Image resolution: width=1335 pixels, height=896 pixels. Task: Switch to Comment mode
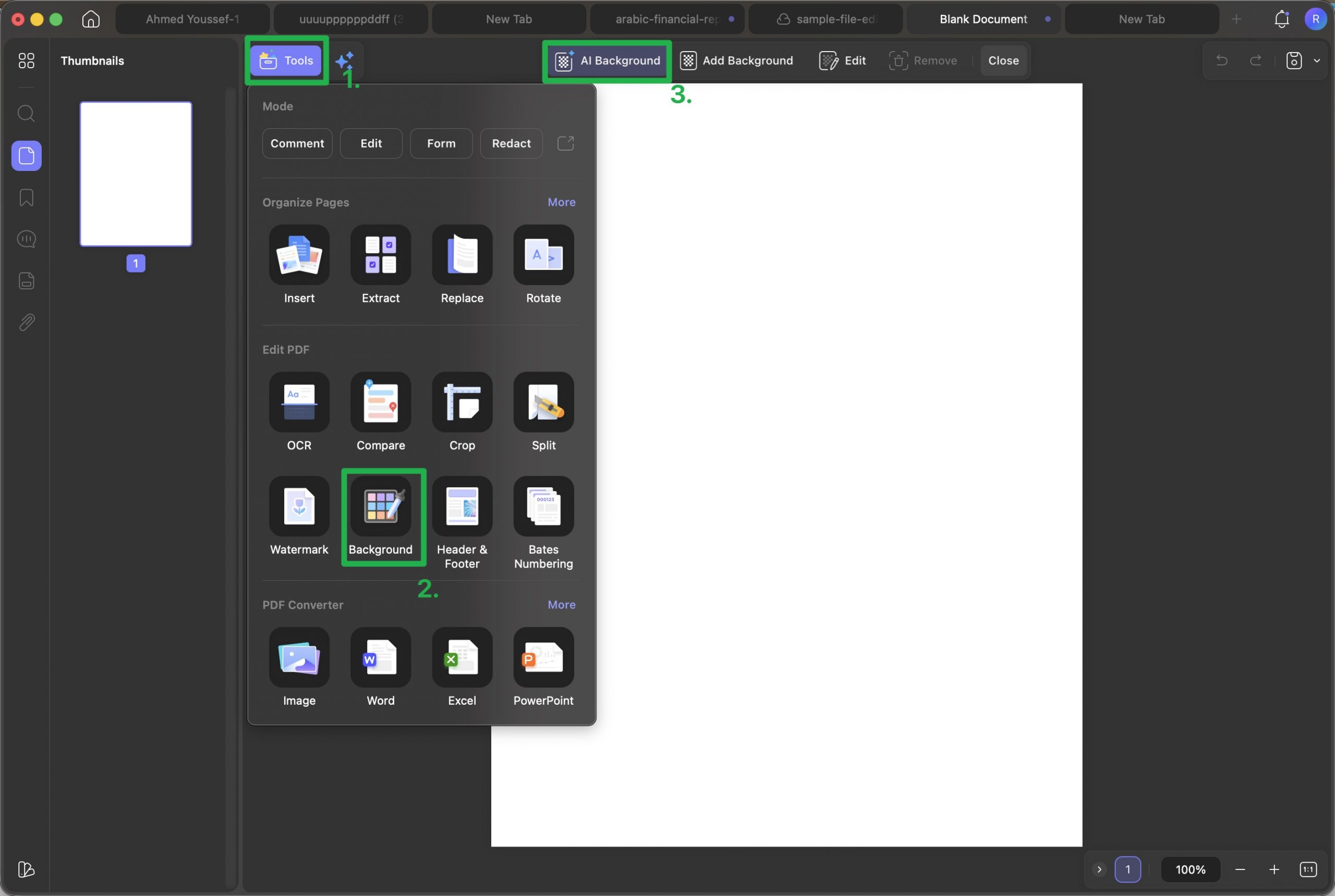(297, 143)
